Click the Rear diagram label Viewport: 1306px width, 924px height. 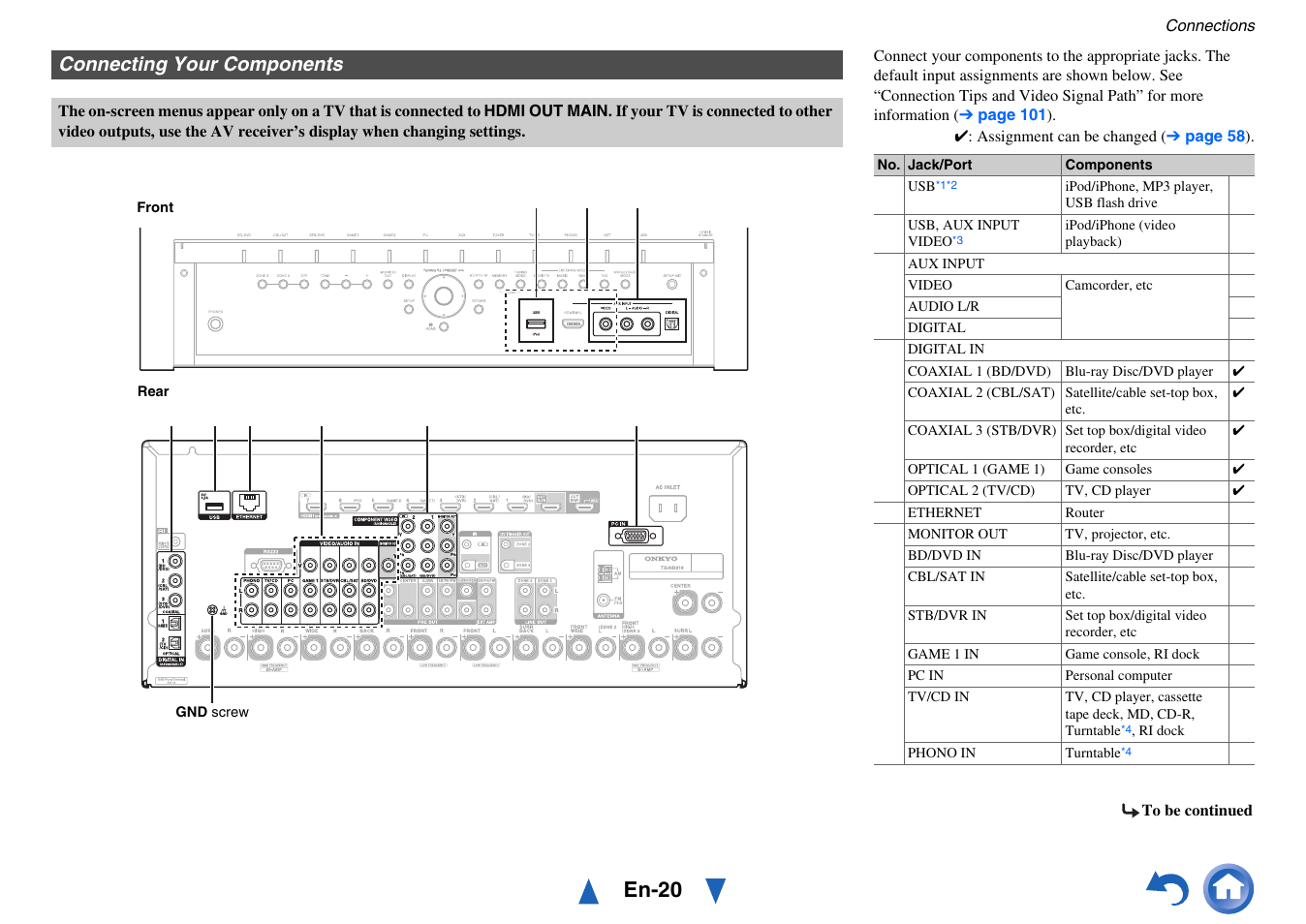[153, 391]
